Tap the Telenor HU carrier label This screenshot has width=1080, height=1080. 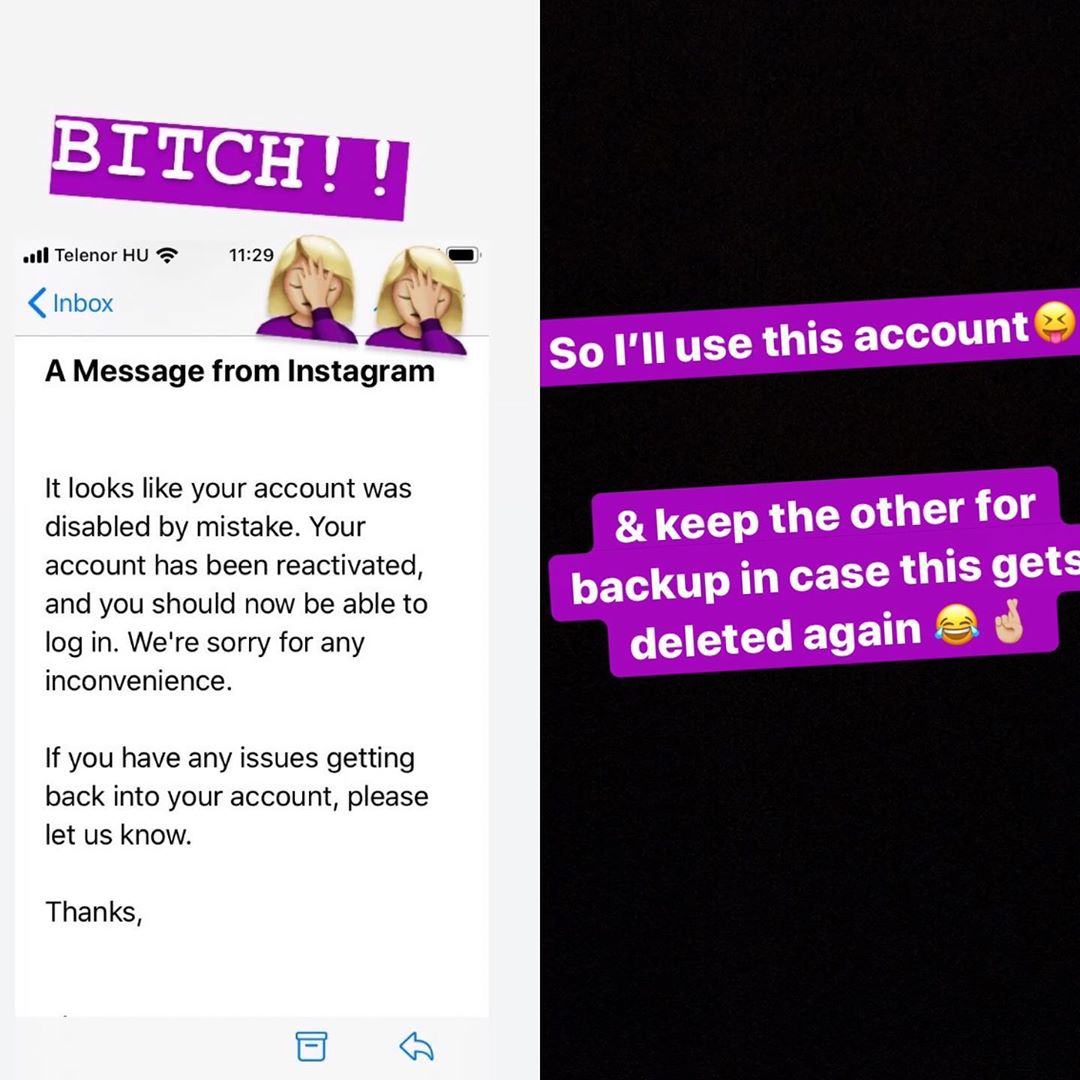101,256
